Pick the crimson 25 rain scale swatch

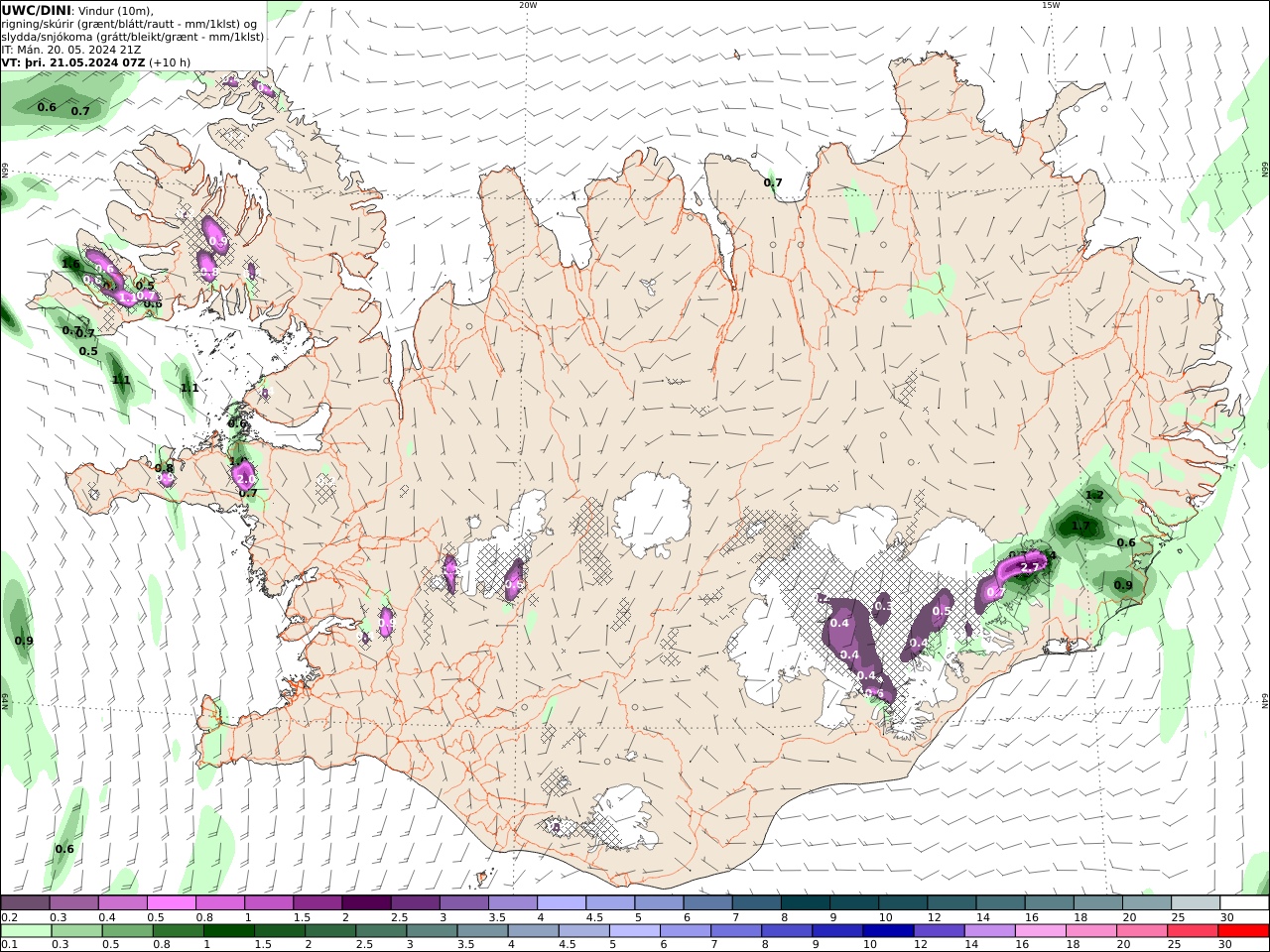tap(1193, 931)
